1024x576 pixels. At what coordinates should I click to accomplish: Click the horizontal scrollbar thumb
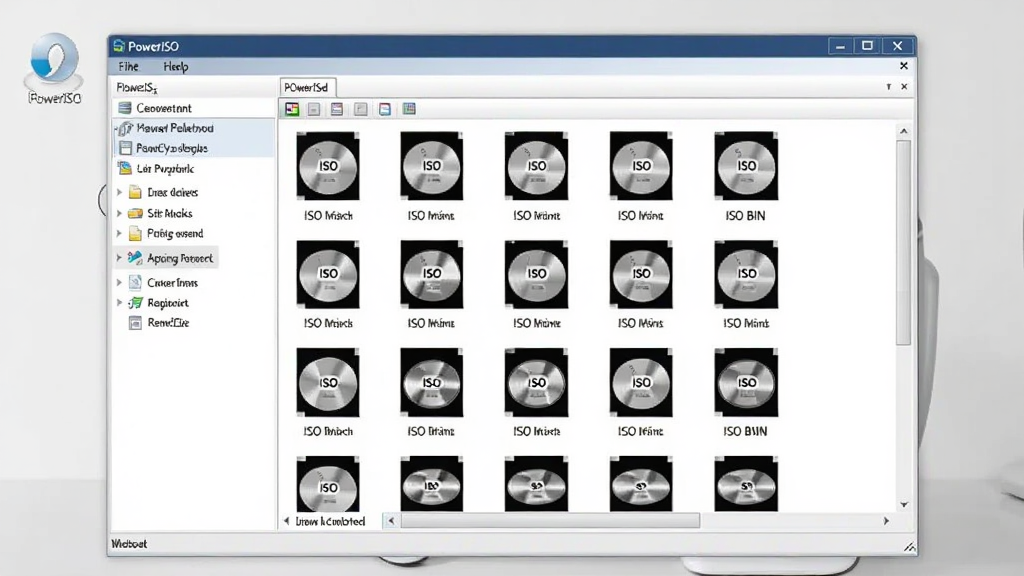[x=550, y=520]
